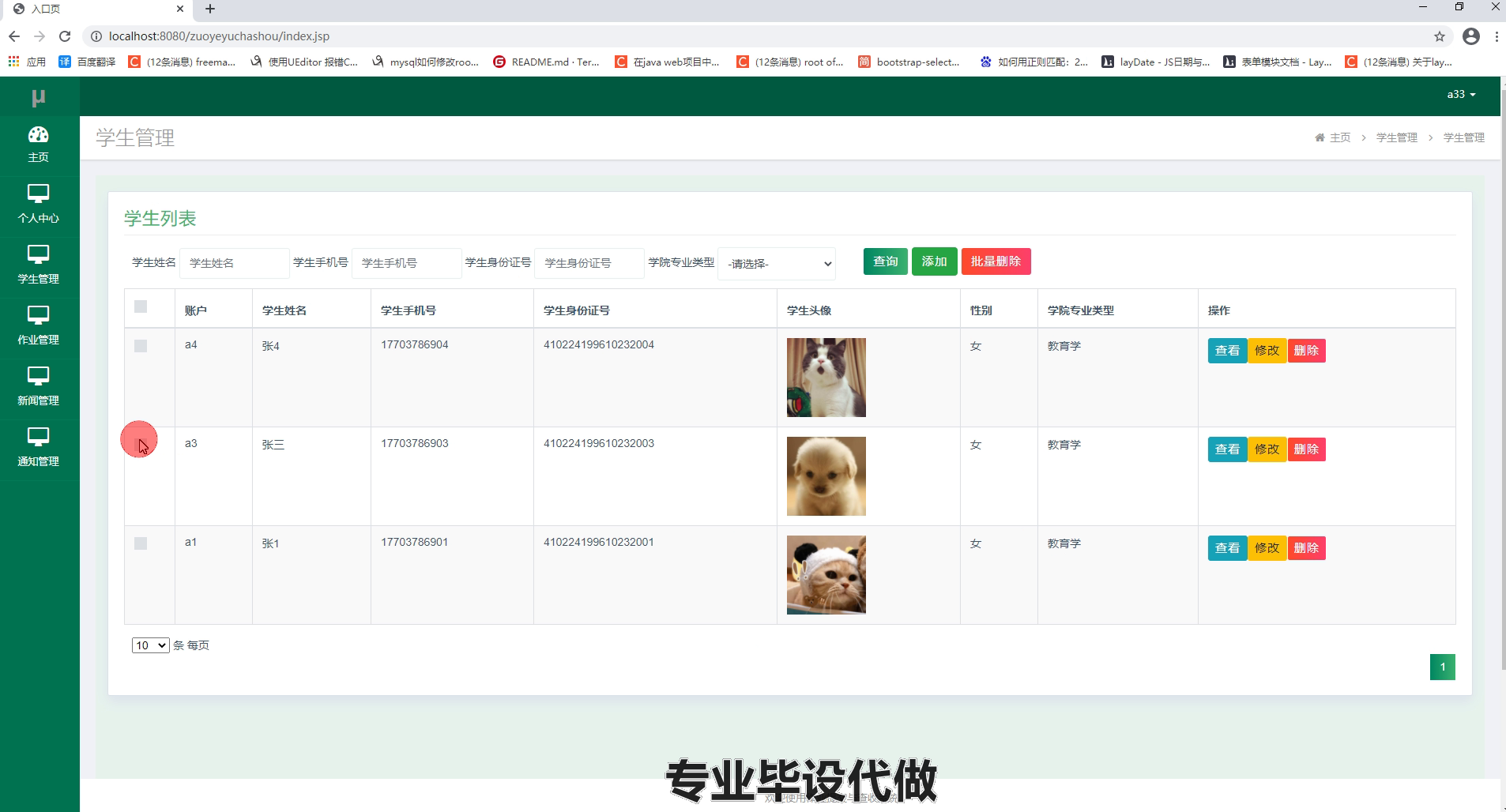Viewport: 1506px width, 812px height.
Task: Focus the 学生身份证号 search field
Action: click(x=589, y=263)
